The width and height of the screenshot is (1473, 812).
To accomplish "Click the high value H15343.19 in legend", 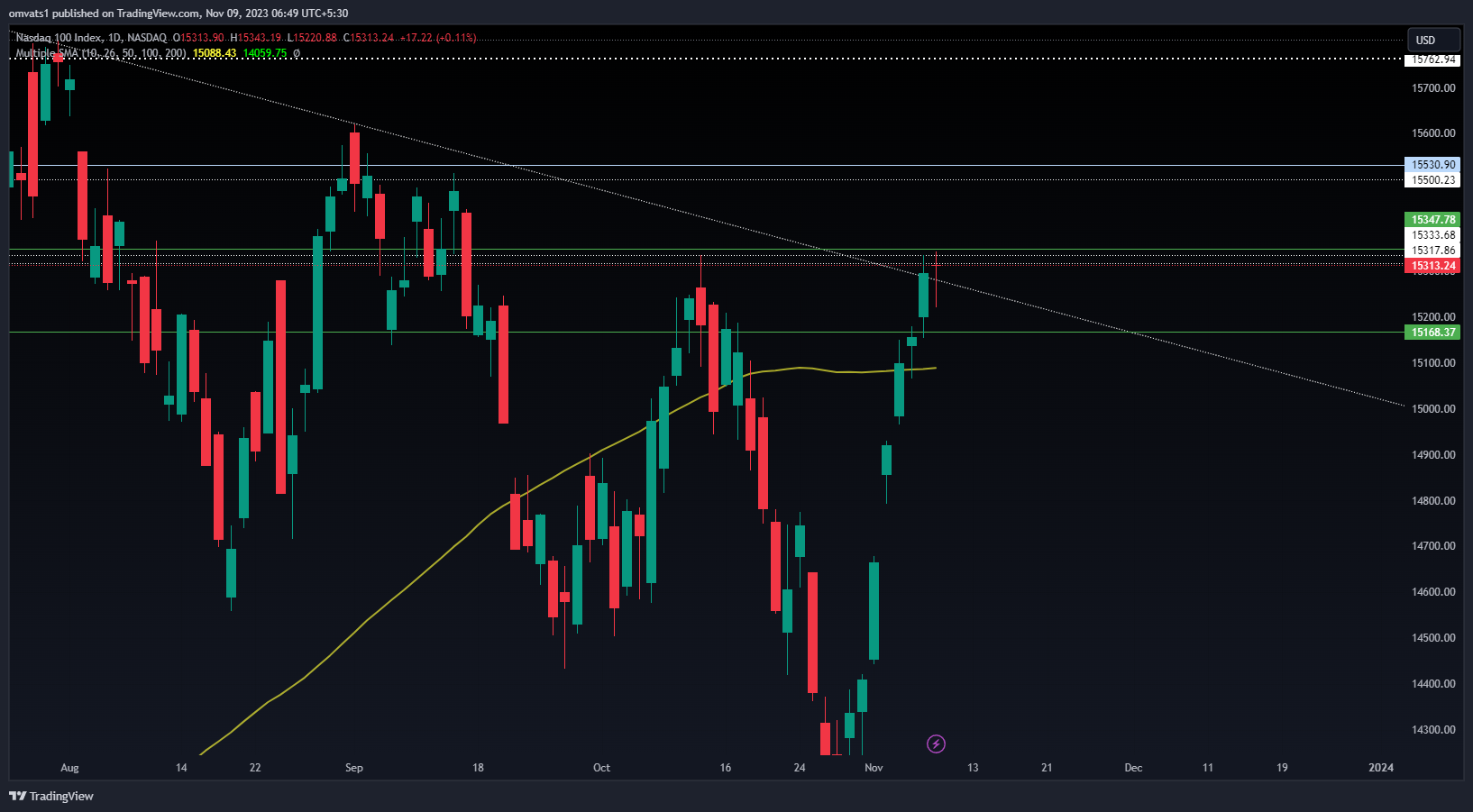I will 256,38.
